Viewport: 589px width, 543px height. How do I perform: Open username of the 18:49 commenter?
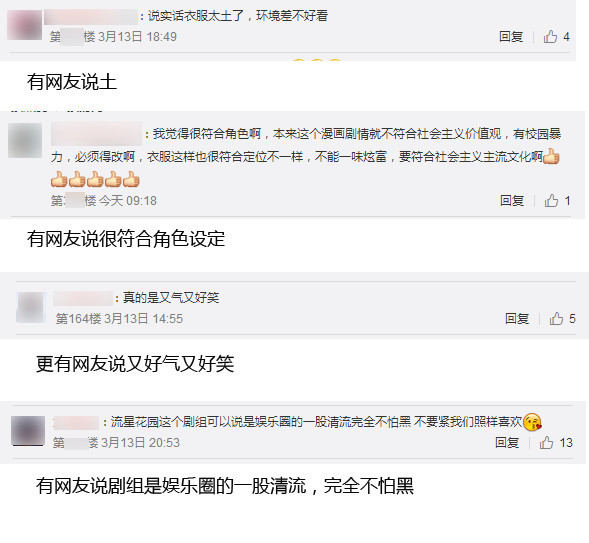point(91,17)
